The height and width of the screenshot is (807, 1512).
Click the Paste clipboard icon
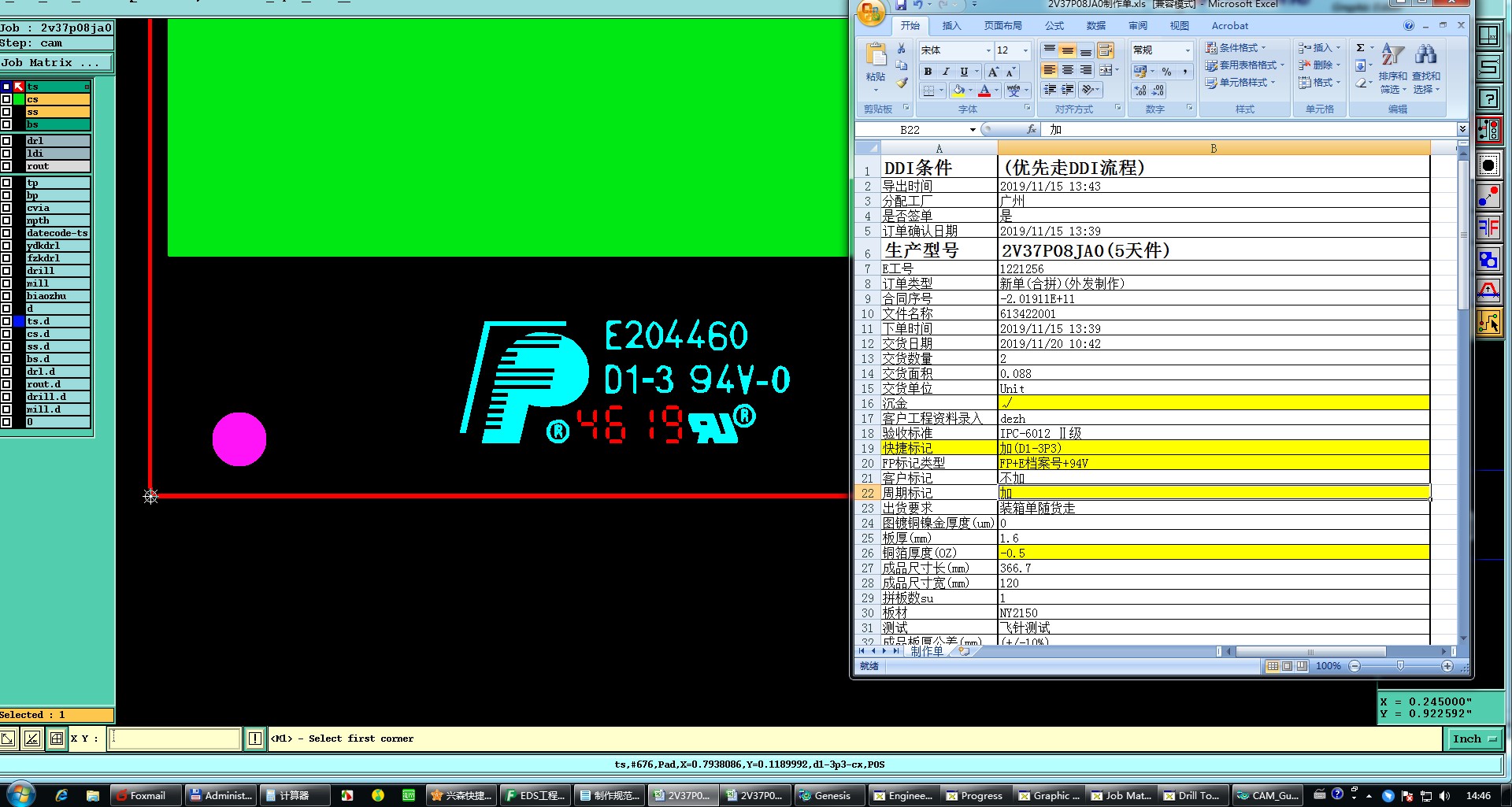(876, 55)
